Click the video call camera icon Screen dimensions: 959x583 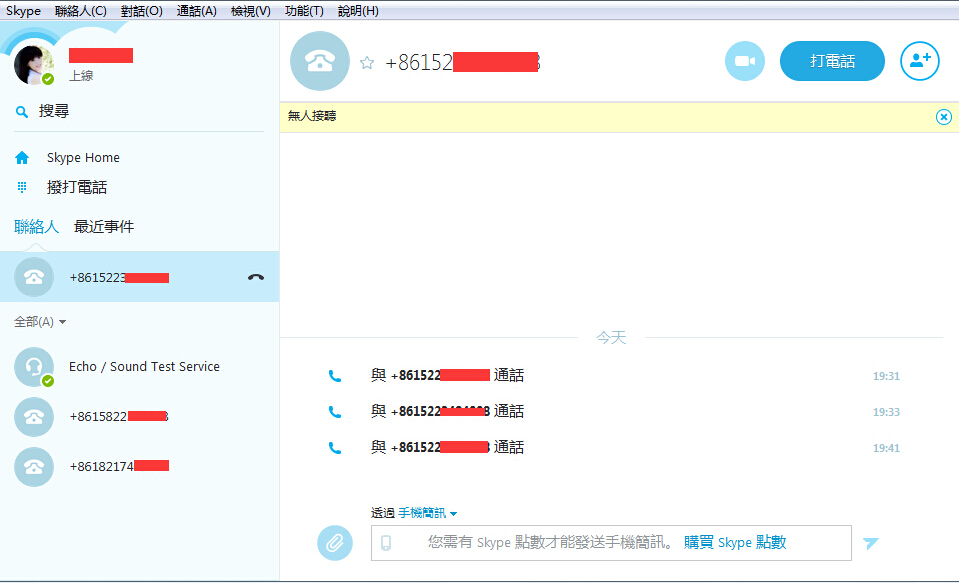tap(744, 61)
